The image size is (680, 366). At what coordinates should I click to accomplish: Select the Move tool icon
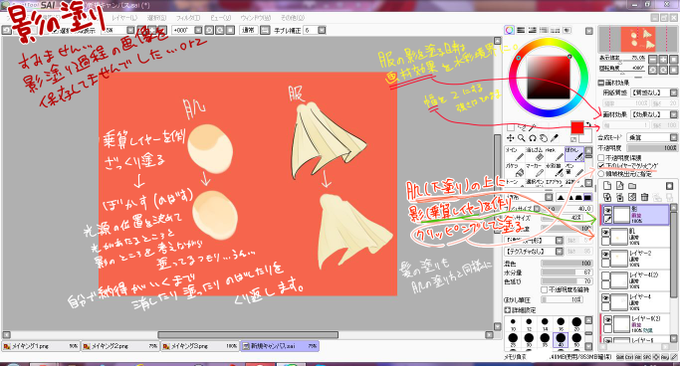coord(510,138)
